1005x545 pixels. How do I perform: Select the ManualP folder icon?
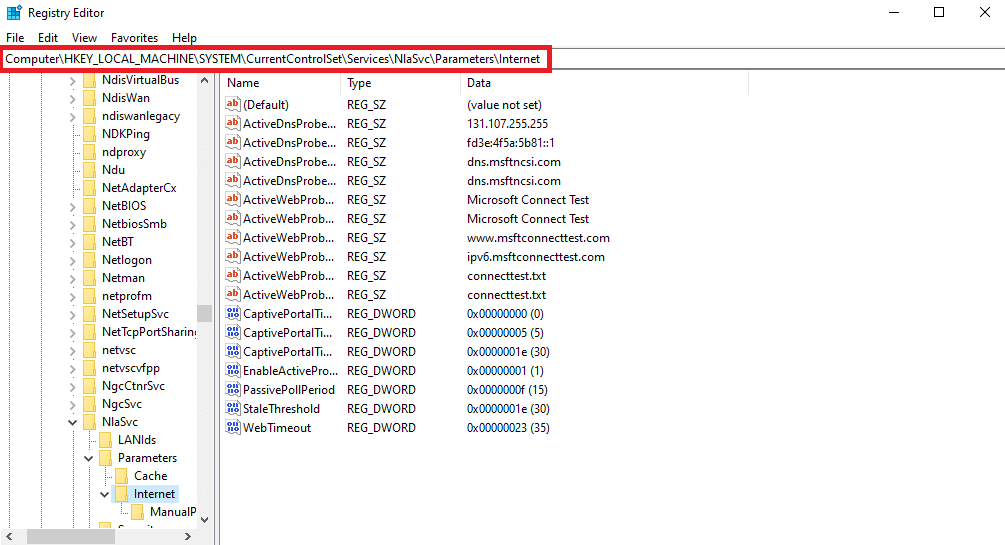point(137,512)
